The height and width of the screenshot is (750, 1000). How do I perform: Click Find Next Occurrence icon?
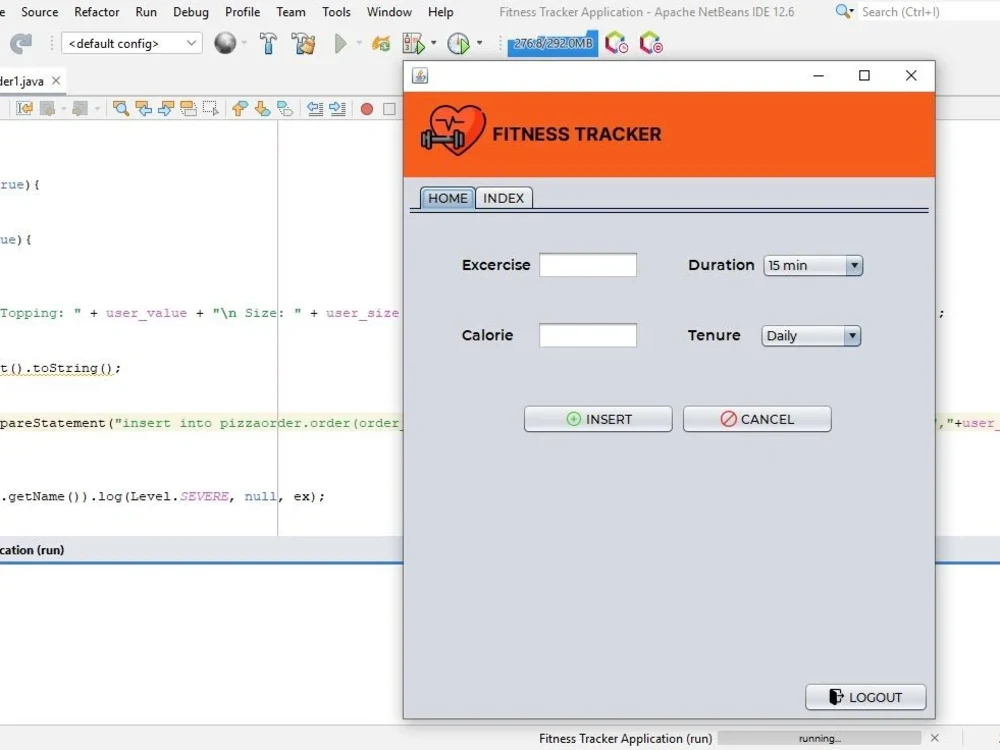166,108
